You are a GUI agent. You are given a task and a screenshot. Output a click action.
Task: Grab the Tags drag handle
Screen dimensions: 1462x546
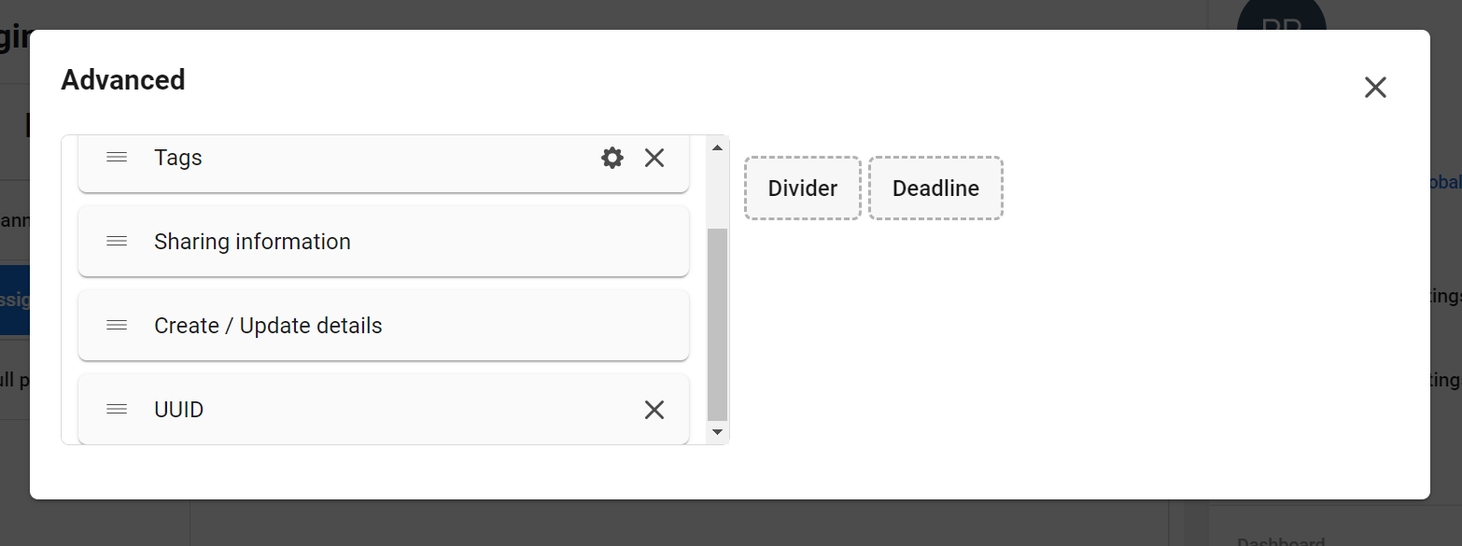pos(117,158)
